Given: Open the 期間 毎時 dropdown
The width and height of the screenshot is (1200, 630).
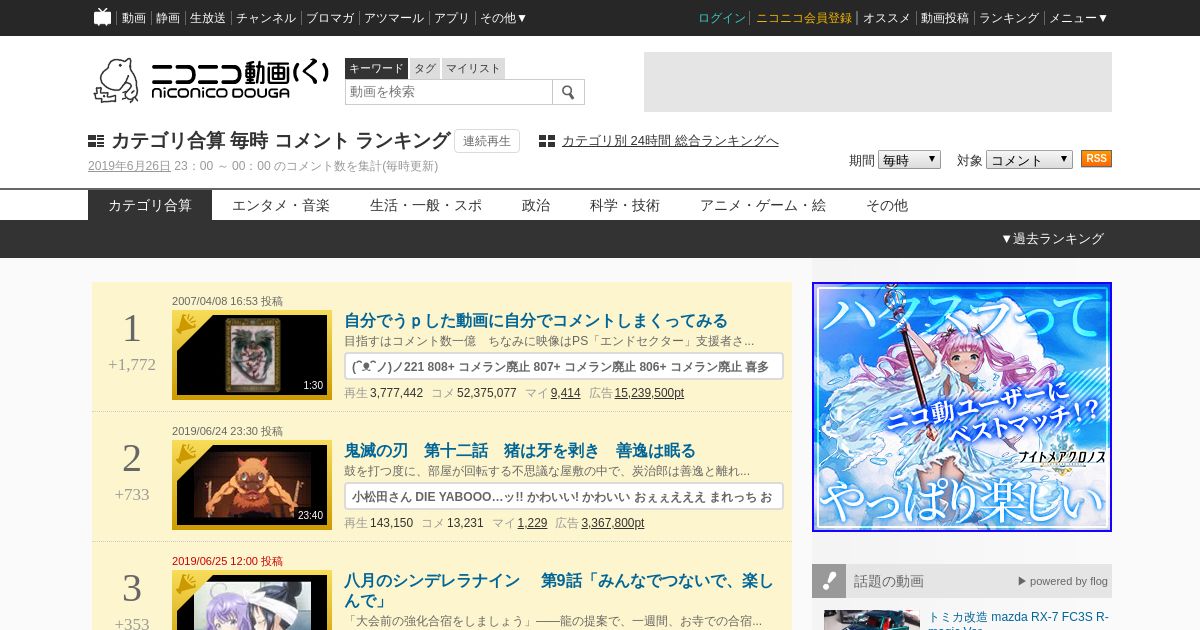Looking at the screenshot, I should [909, 159].
